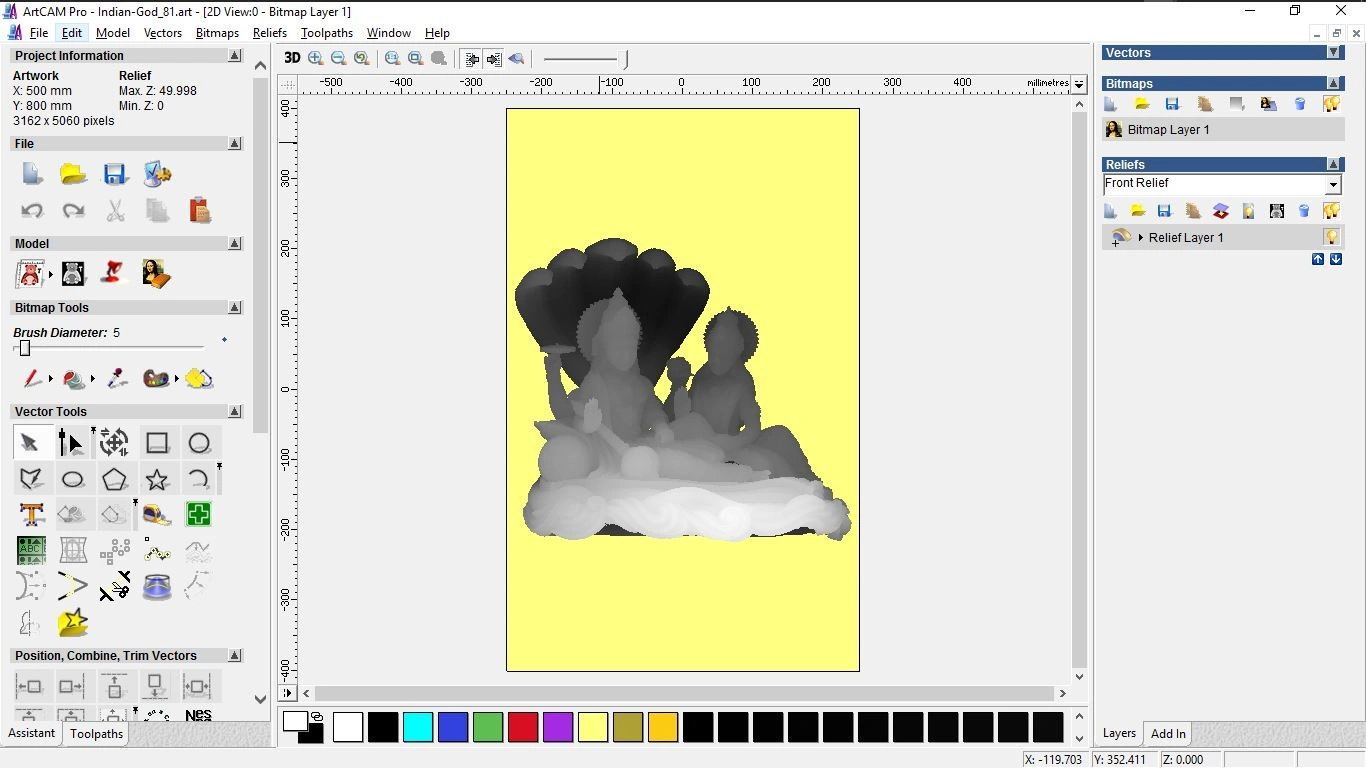Open the Toolpaths menu
Screen dimensions: 1366x768
[x=326, y=33]
